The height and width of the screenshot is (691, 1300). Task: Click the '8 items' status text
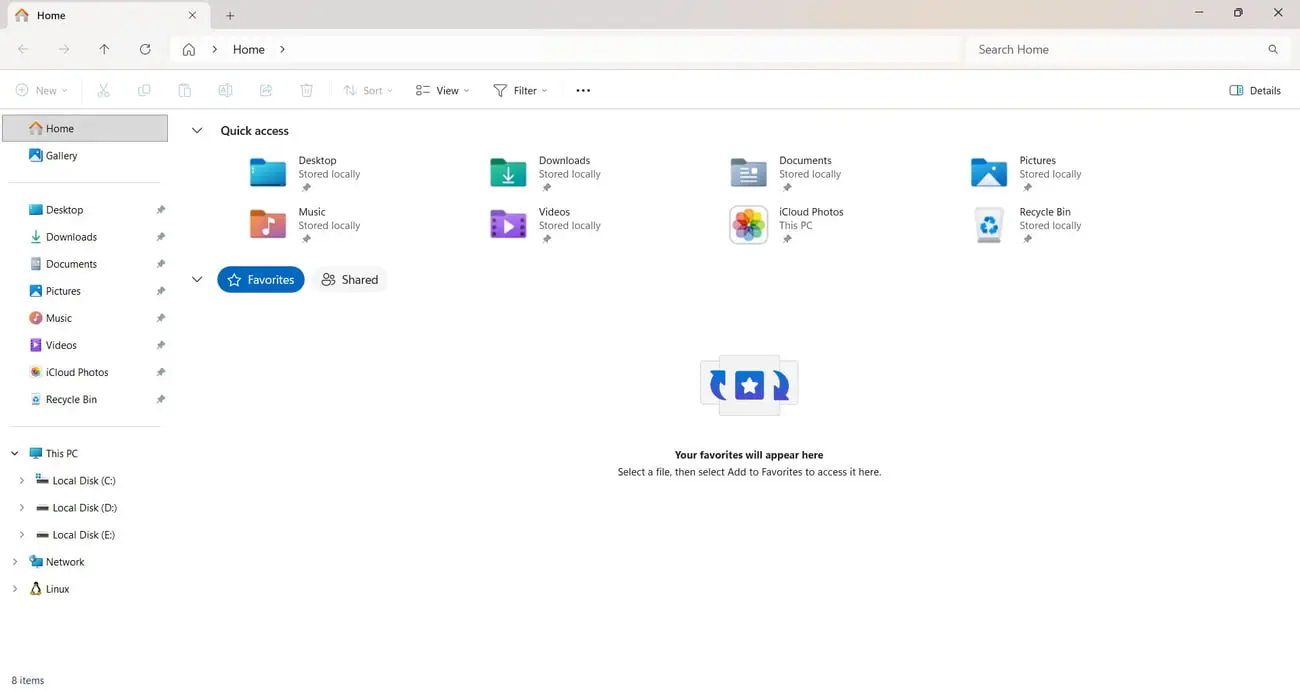[28, 680]
